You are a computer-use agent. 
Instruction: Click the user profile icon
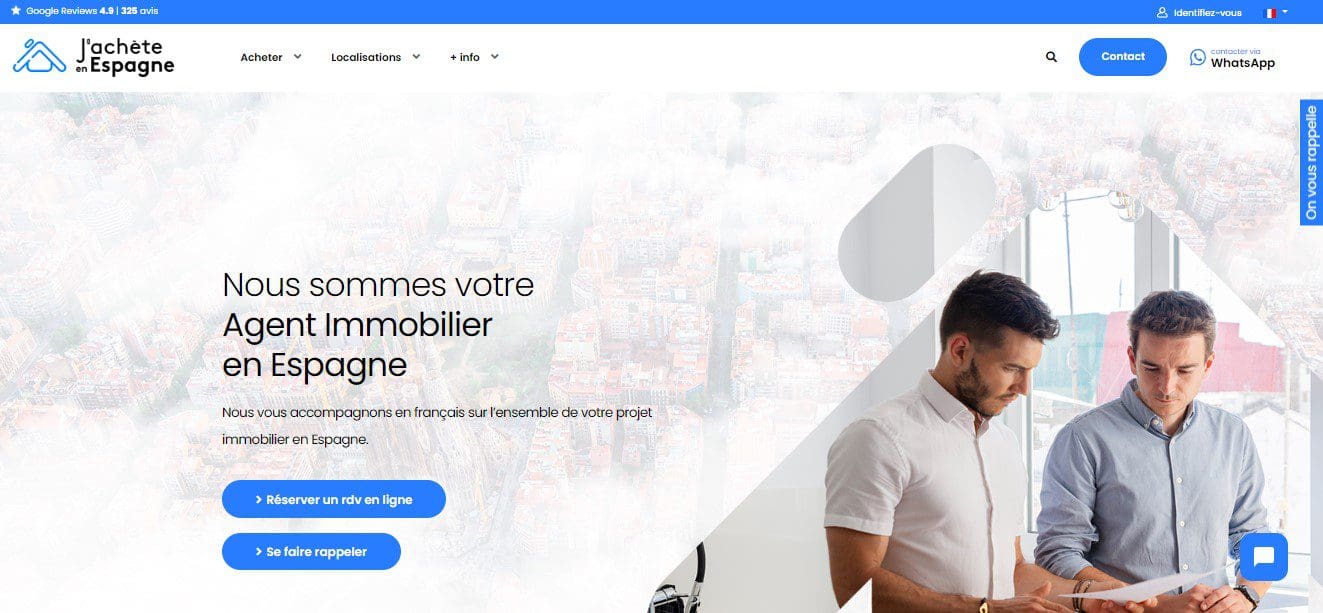click(x=1162, y=12)
